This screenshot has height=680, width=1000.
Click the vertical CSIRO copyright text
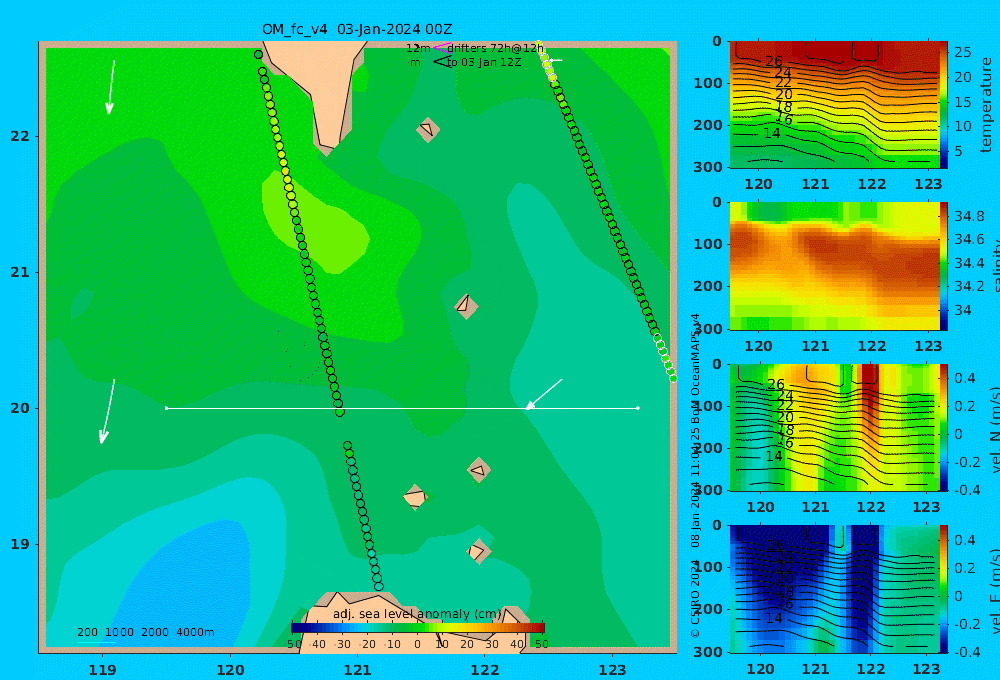tap(696, 477)
